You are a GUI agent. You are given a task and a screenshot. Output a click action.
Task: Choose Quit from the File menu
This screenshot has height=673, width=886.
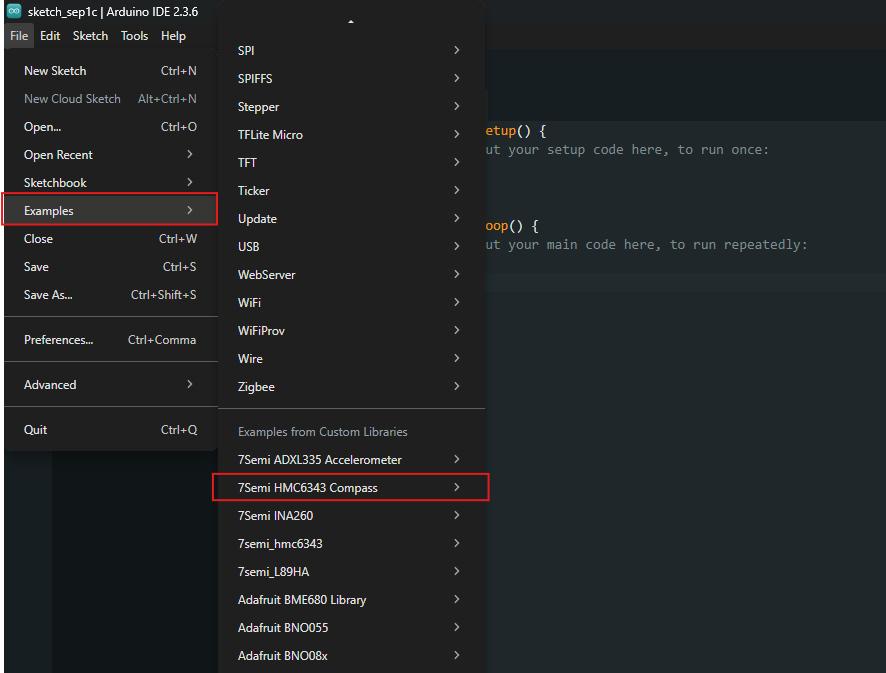tap(110, 429)
